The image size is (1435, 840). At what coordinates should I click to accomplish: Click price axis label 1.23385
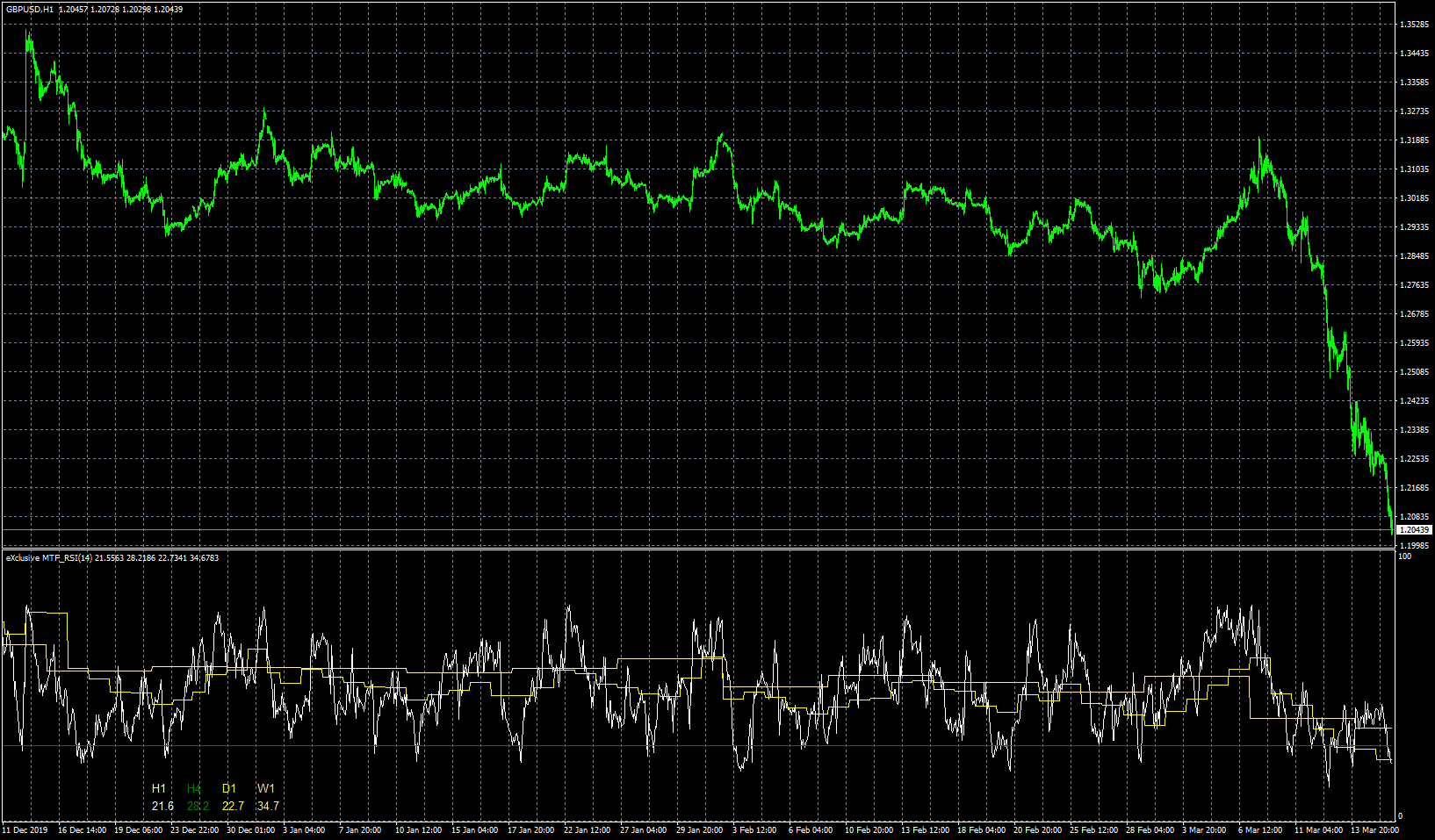tap(1412, 430)
